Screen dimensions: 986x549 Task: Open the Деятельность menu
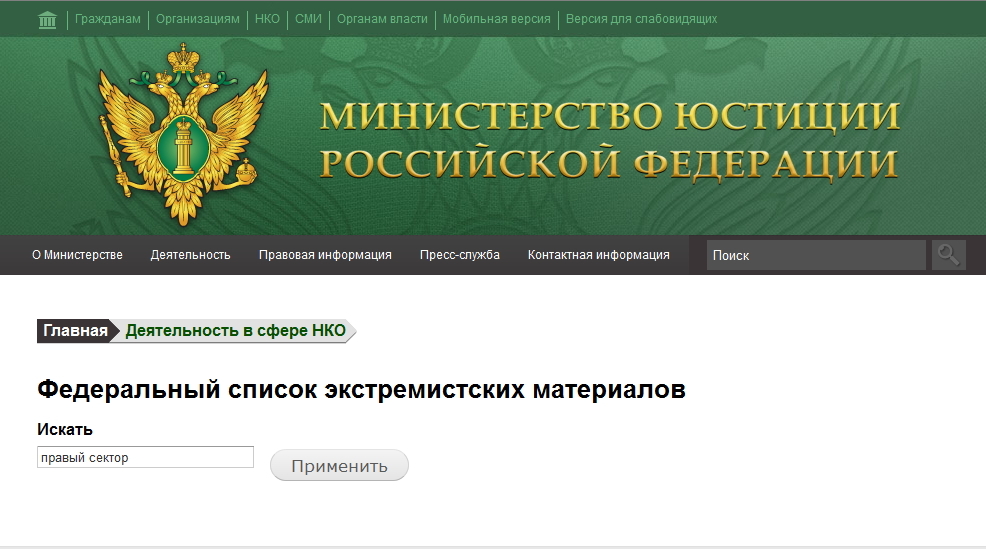tap(191, 255)
